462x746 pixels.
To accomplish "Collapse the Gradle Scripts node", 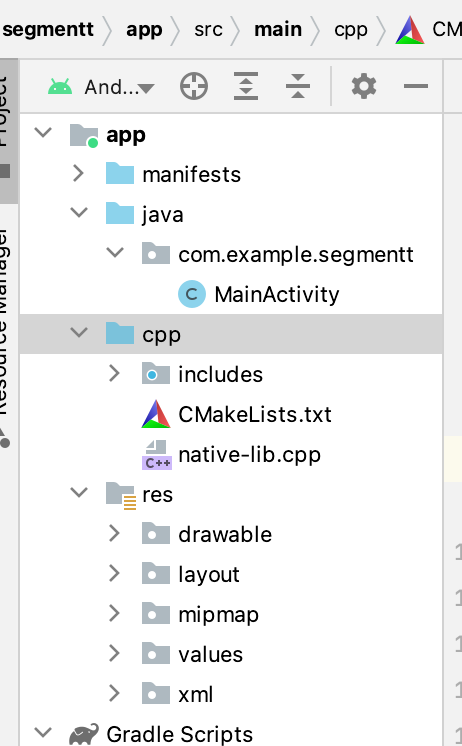I will click(x=43, y=732).
